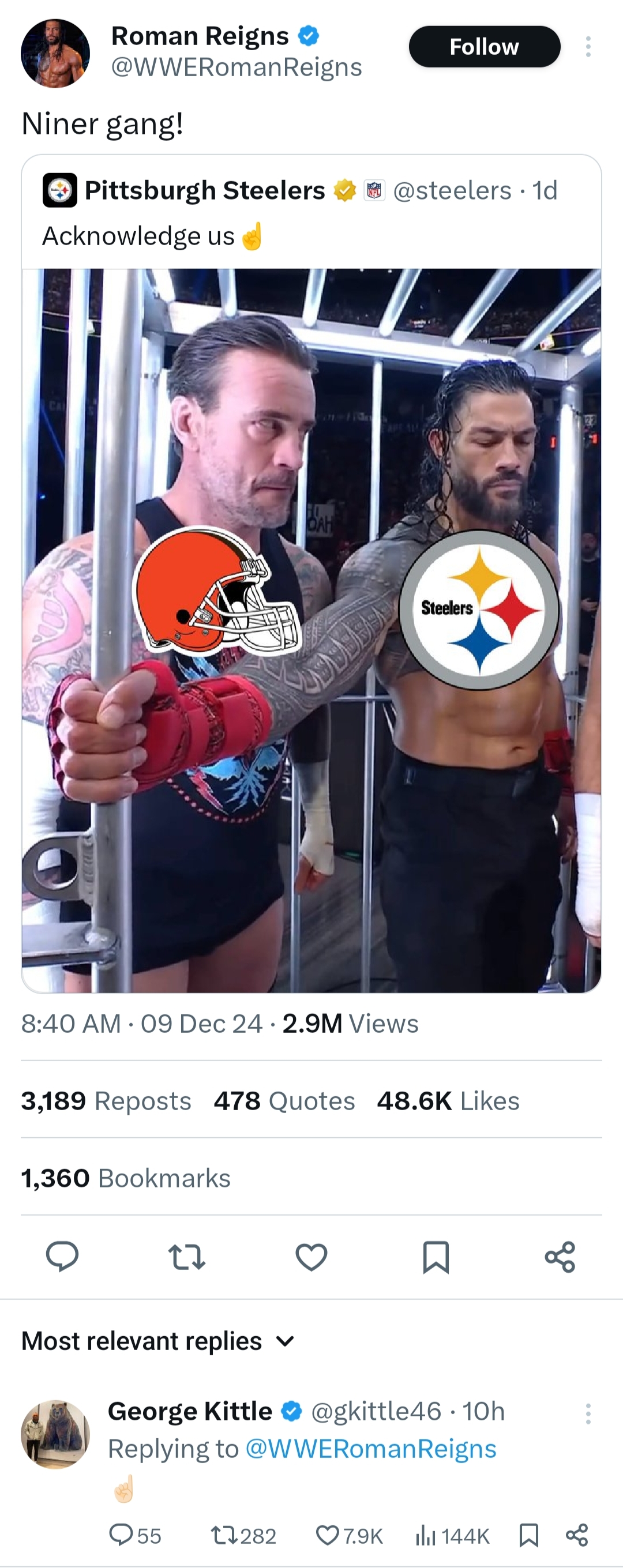Reply to George Kittle's comment

coord(134,1536)
